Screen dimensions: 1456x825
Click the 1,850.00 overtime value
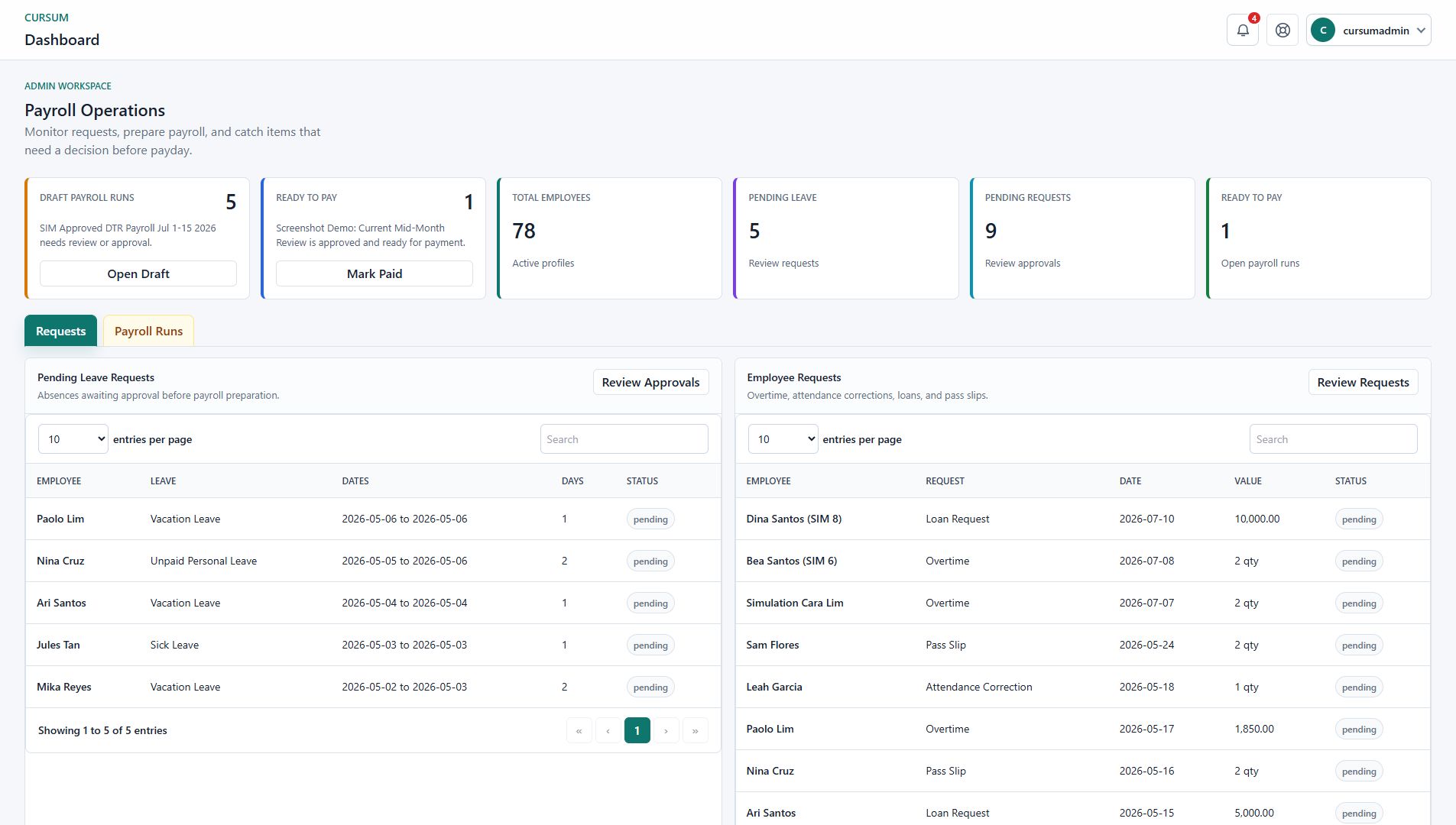[x=1254, y=729]
